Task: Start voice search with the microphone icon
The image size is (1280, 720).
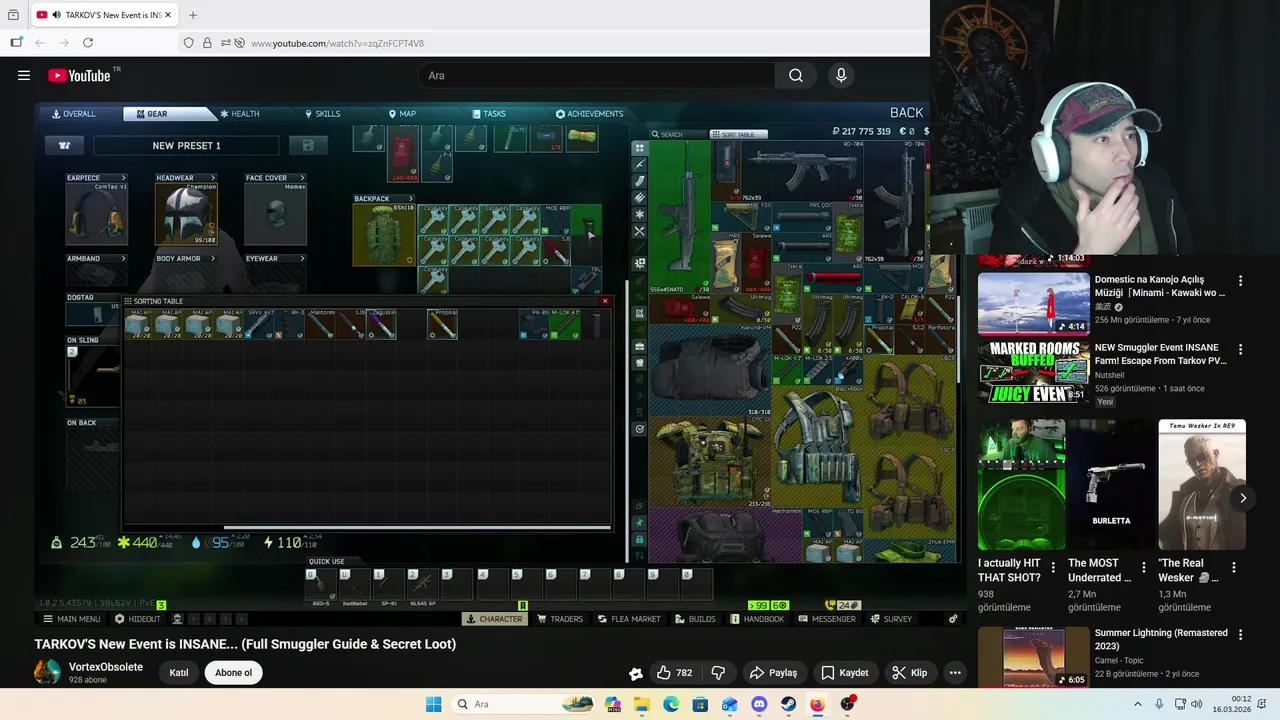Action: point(841,75)
